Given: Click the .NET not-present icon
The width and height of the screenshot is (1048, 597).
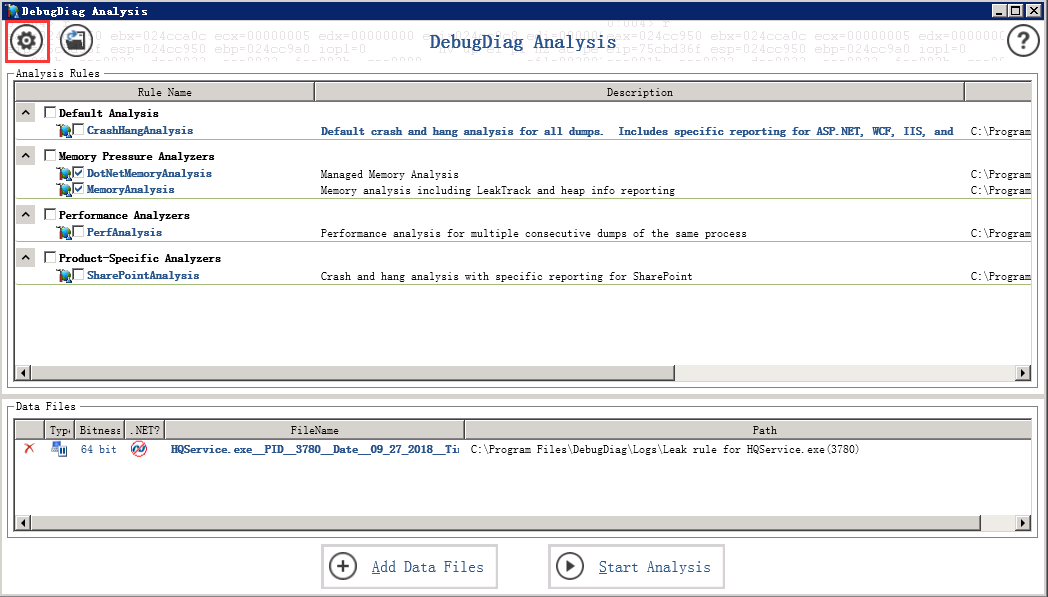Looking at the screenshot, I should (139, 449).
